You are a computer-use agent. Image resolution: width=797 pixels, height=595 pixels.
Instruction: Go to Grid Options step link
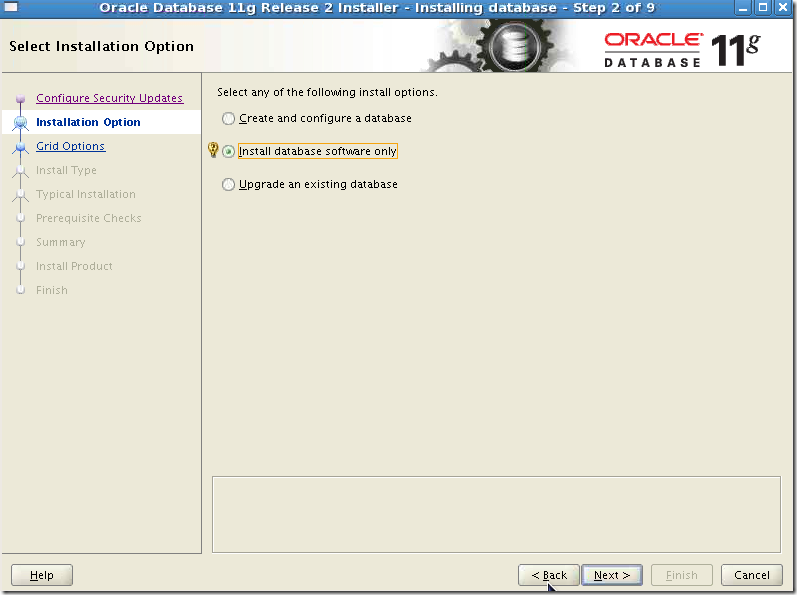tap(70, 146)
